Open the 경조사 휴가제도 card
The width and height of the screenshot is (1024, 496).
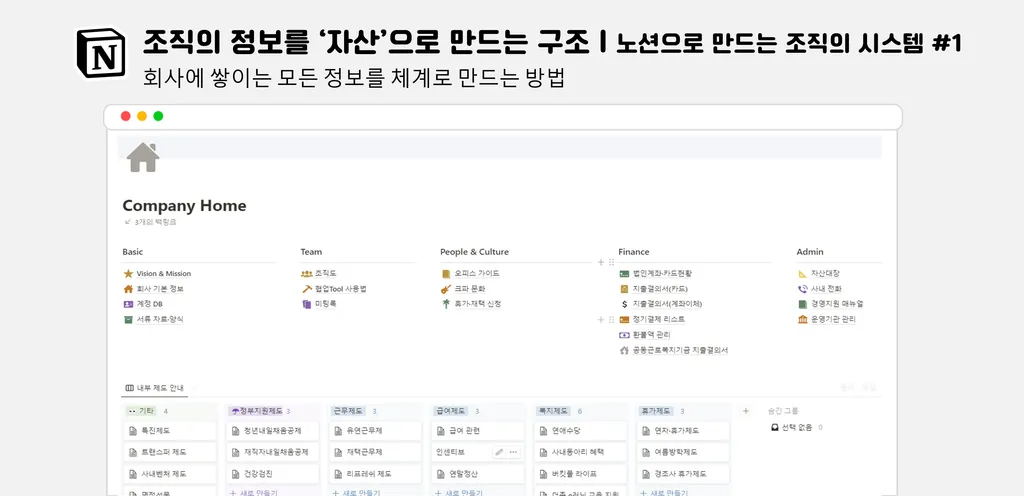683,474
